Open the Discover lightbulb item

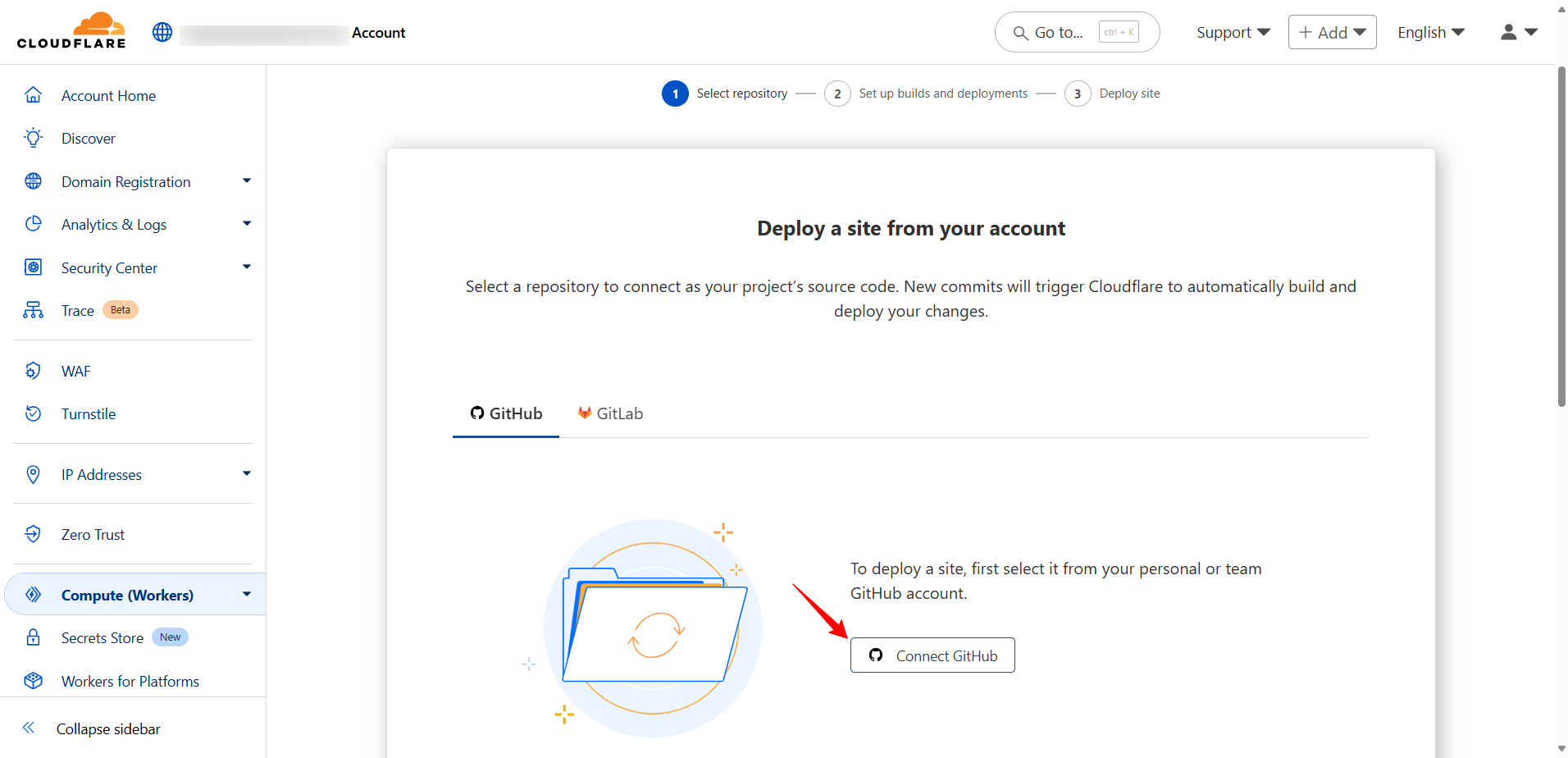click(x=88, y=139)
